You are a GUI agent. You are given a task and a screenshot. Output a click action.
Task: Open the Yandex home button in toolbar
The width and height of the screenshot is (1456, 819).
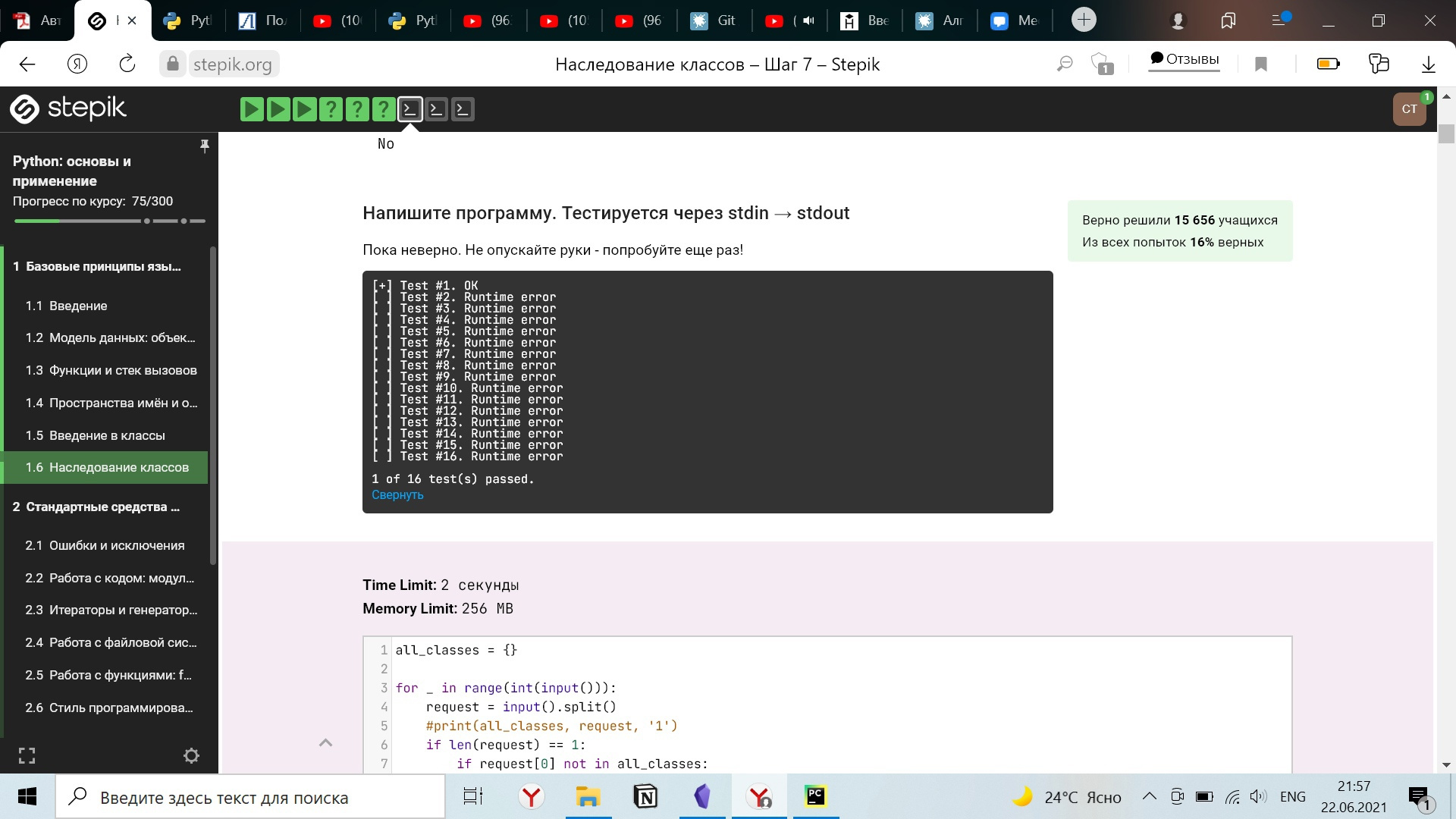[x=77, y=64]
